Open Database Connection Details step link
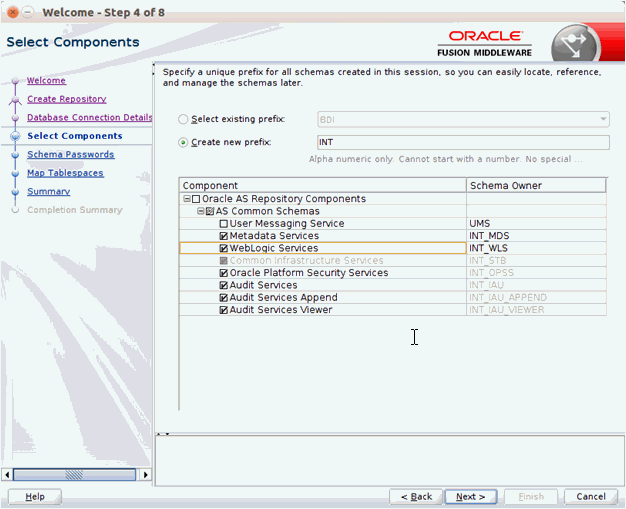 pyautogui.click(x=89, y=117)
